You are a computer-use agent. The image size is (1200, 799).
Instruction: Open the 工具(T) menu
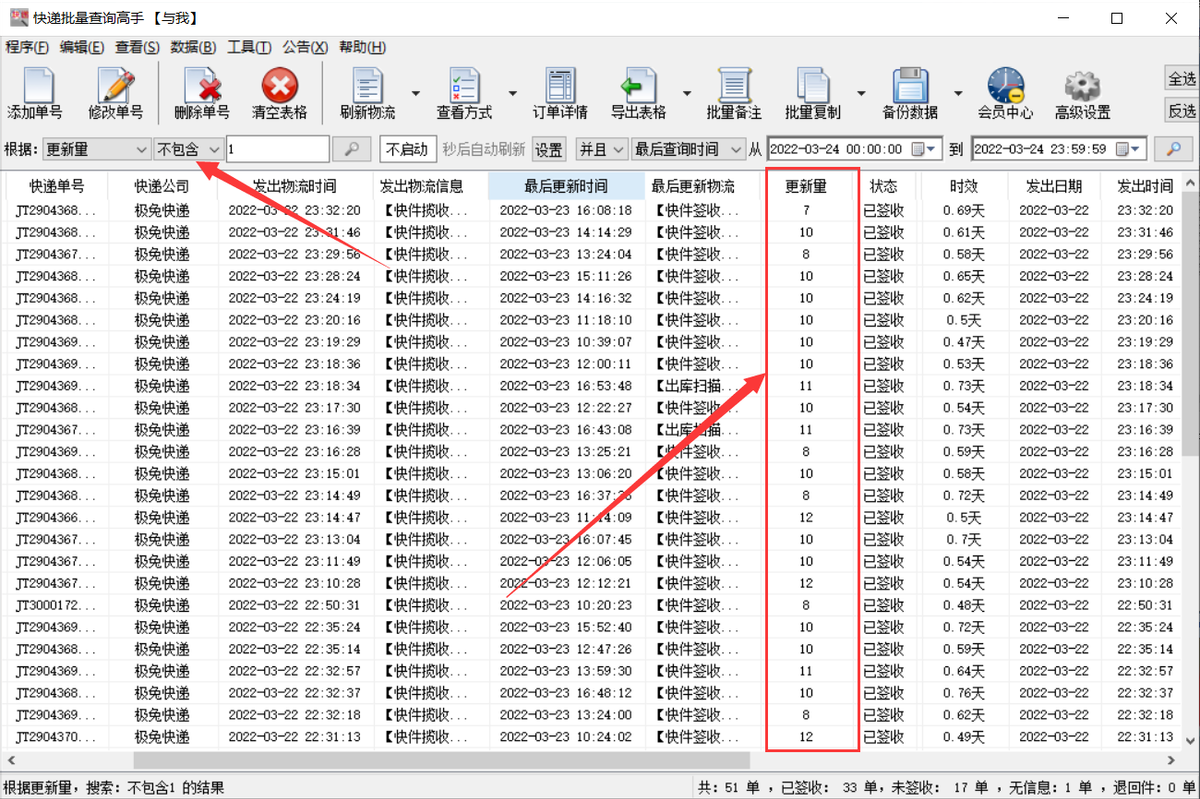[249, 47]
